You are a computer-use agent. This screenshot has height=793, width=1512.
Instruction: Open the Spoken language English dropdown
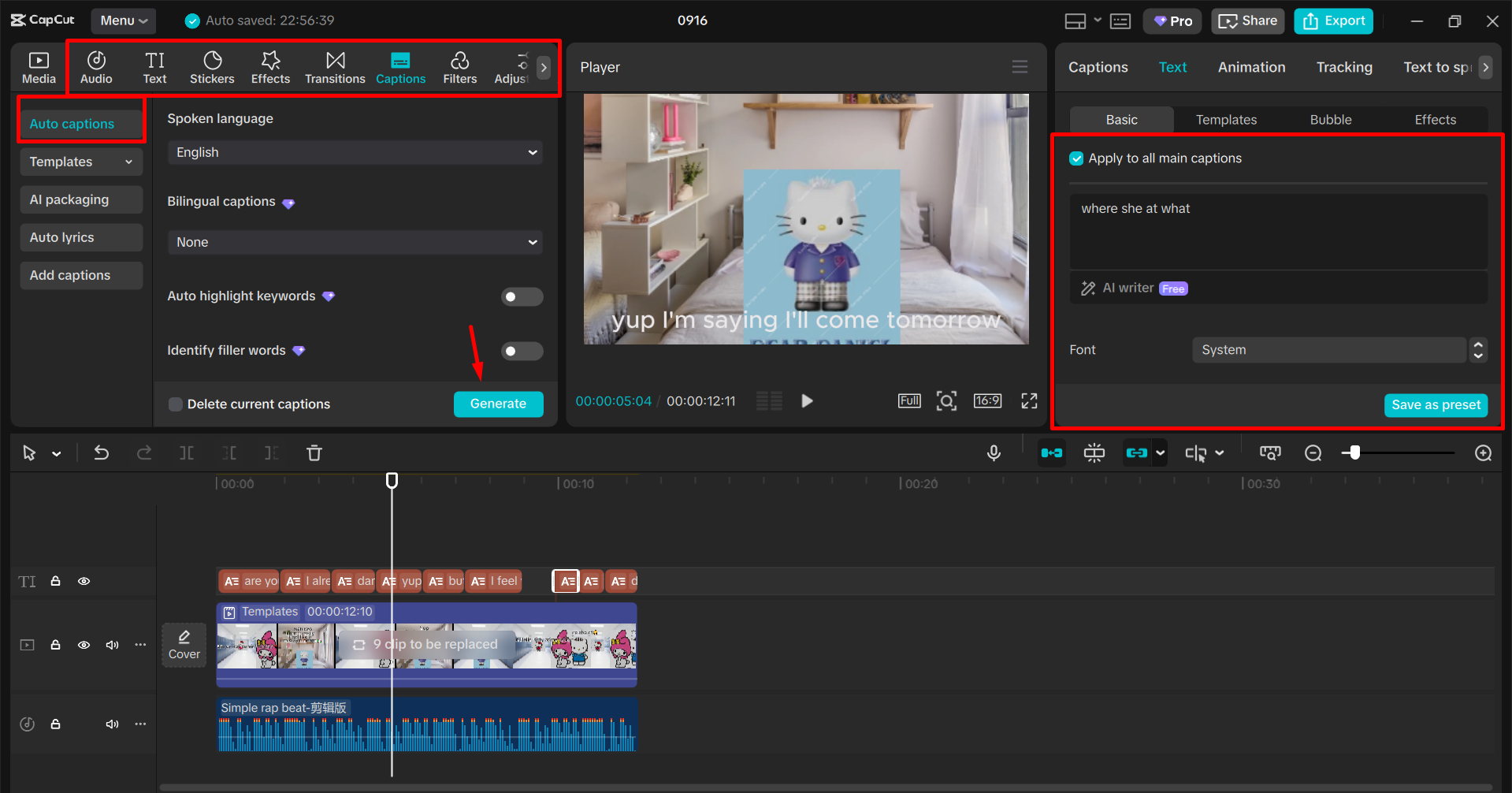point(355,152)
